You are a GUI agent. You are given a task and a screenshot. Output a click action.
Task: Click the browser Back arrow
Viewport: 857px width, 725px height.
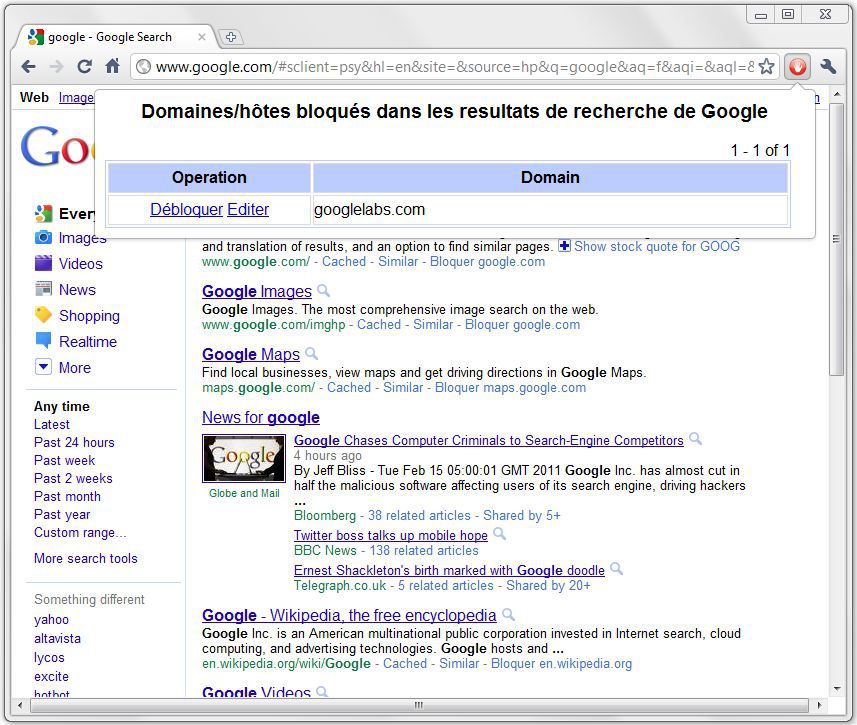point(28,67)
